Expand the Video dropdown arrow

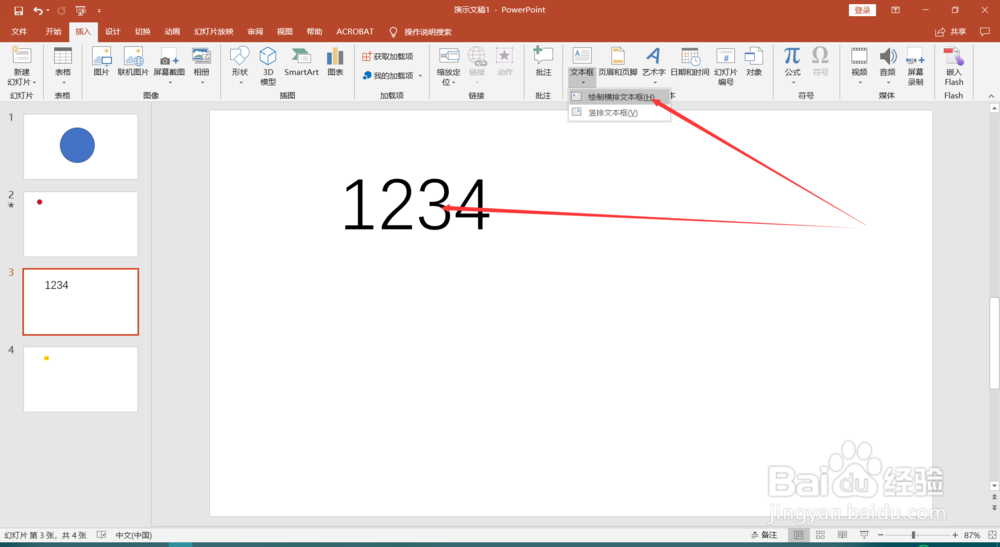(x=859, y=82)
